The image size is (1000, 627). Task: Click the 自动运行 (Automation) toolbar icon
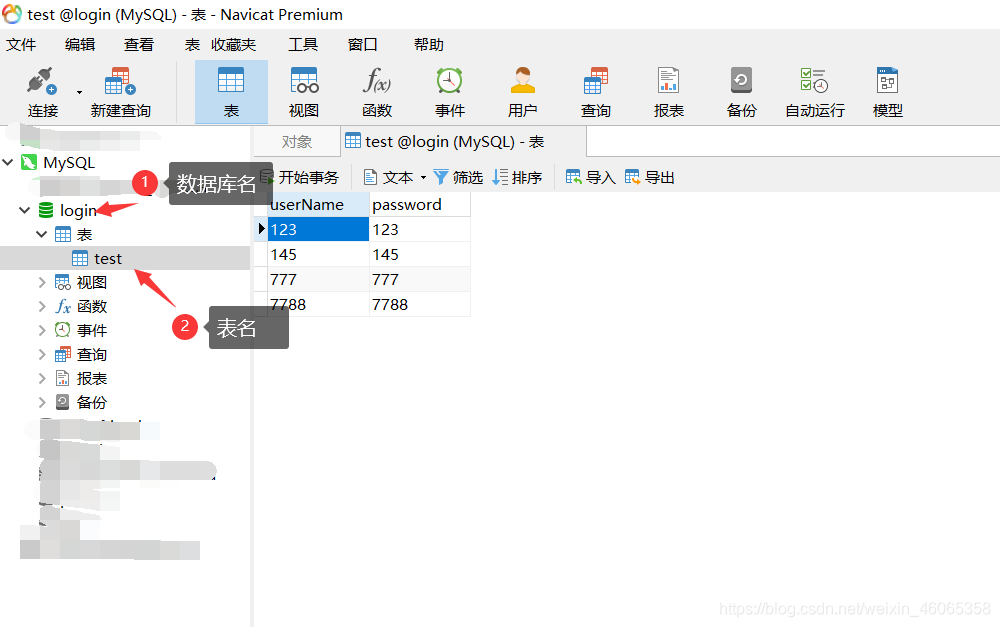814,90
